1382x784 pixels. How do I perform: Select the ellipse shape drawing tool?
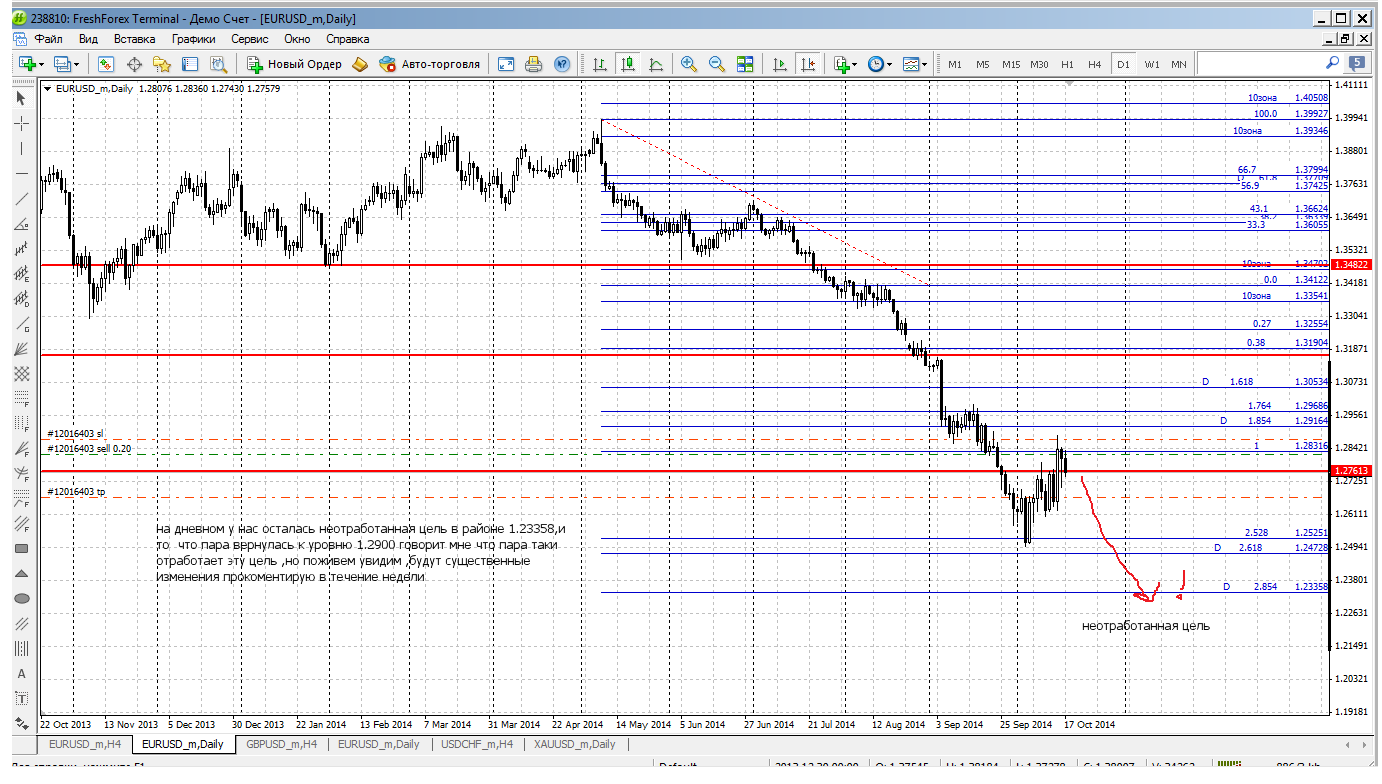[x=21, y=599]
